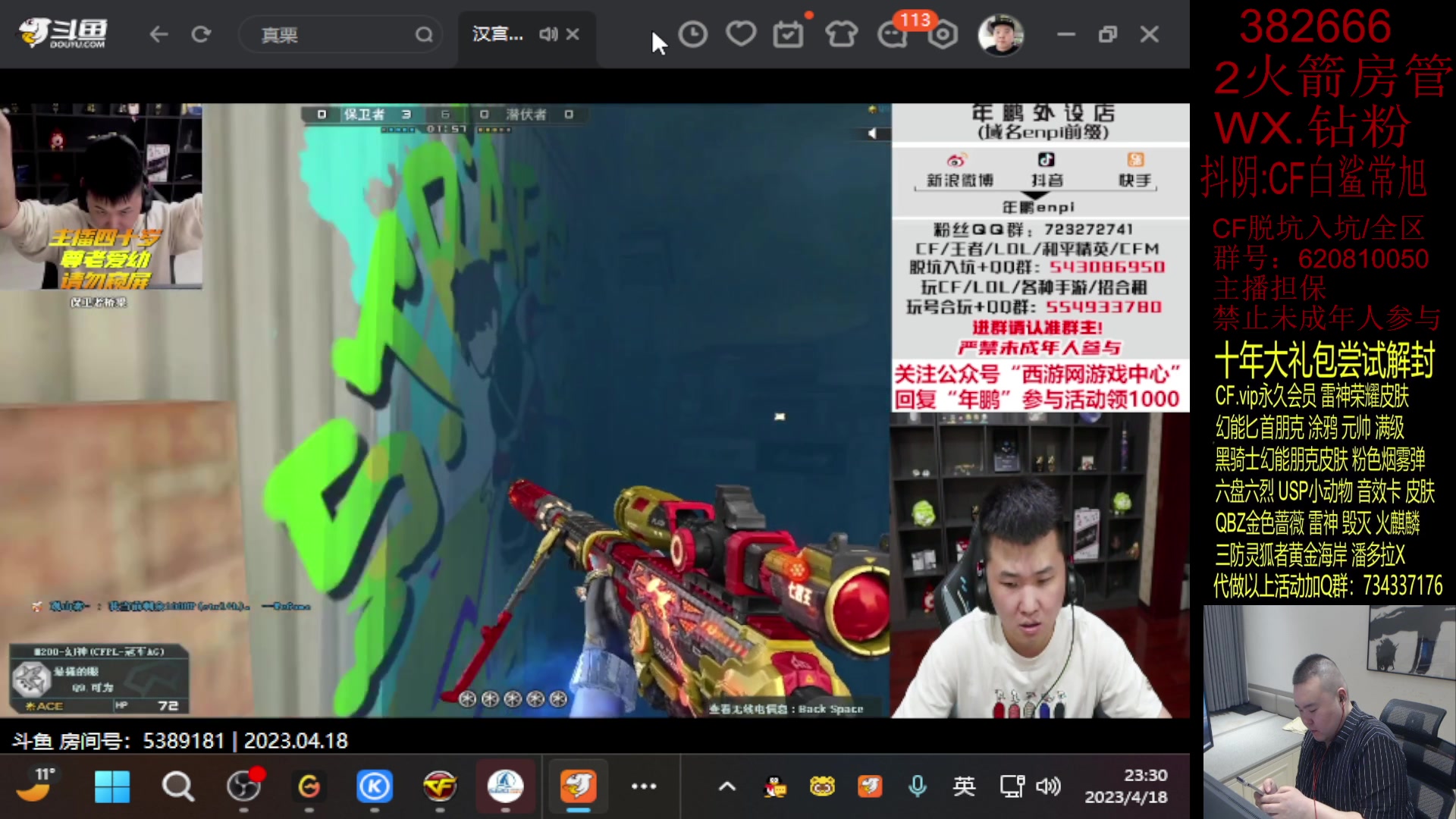1456x819 pixels.
Task: Click the bottom-right webcam of man on phone
Action: click(1329, 712)
